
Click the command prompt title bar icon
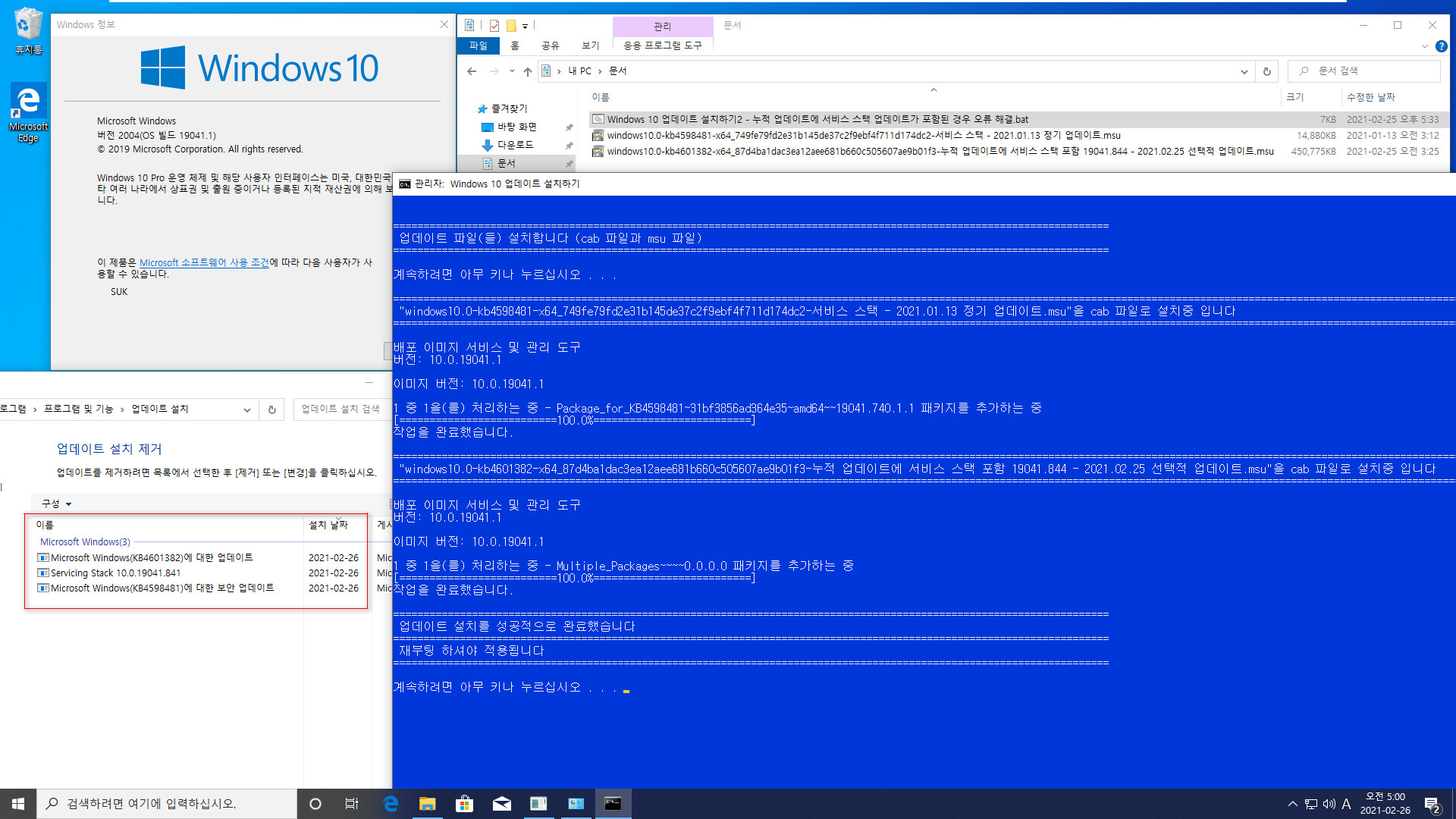click(405, 184)
